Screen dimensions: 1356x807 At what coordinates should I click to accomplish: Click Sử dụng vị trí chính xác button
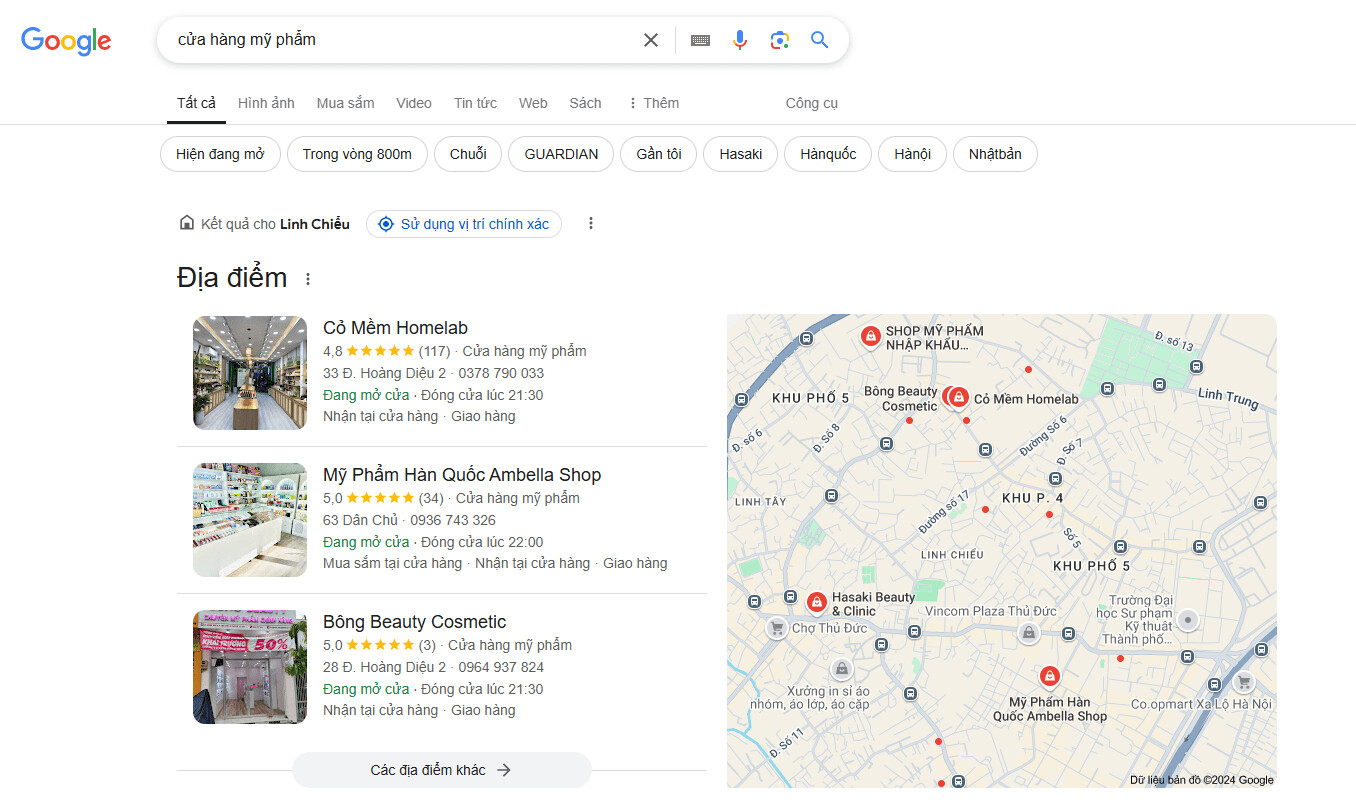pos(464,224)
